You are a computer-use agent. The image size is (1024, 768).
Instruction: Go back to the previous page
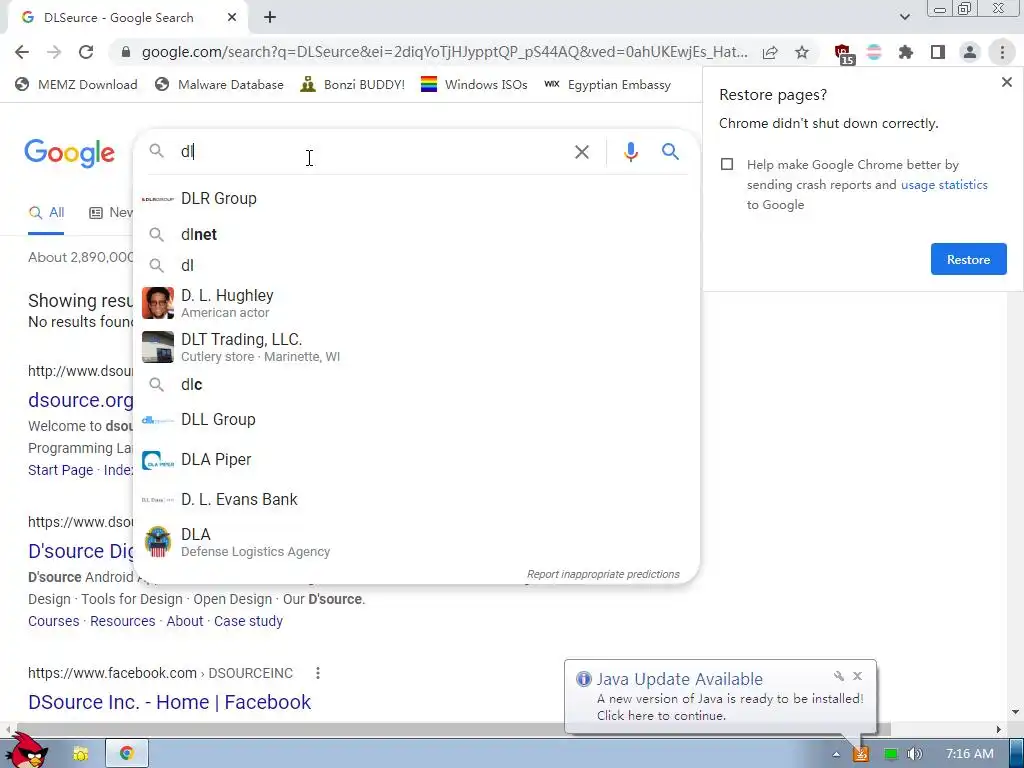pos(22,52)
